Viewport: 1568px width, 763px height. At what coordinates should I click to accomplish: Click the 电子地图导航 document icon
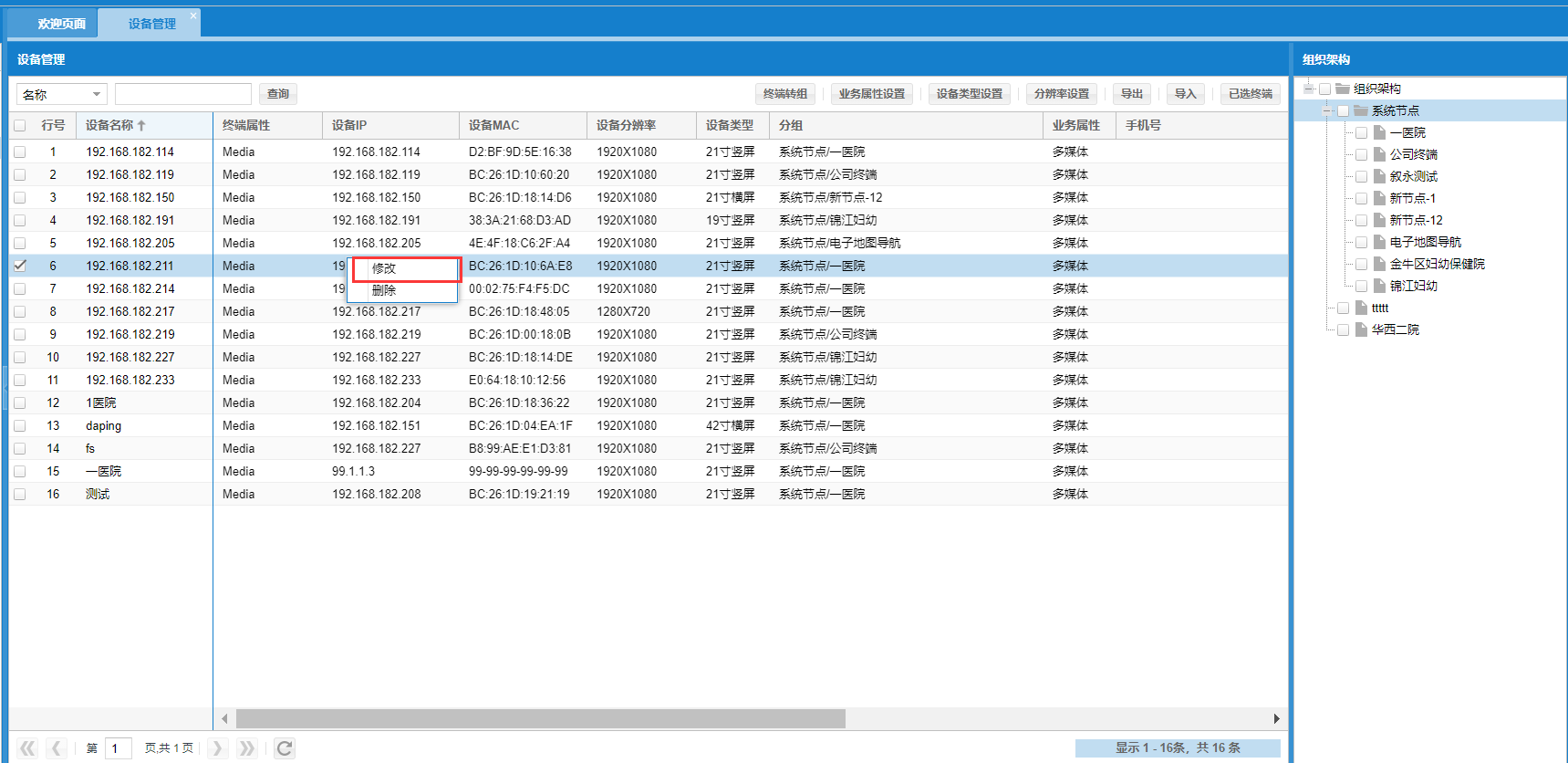[1379, 242]
